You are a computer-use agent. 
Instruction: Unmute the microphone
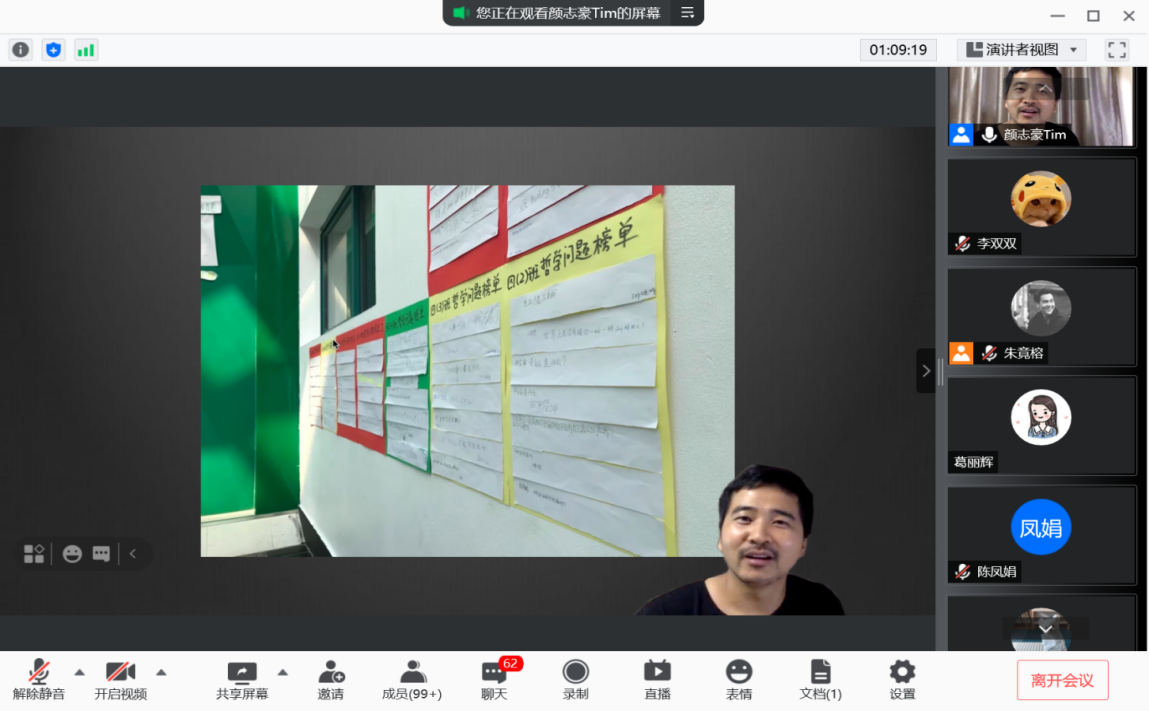coord(39,680)
